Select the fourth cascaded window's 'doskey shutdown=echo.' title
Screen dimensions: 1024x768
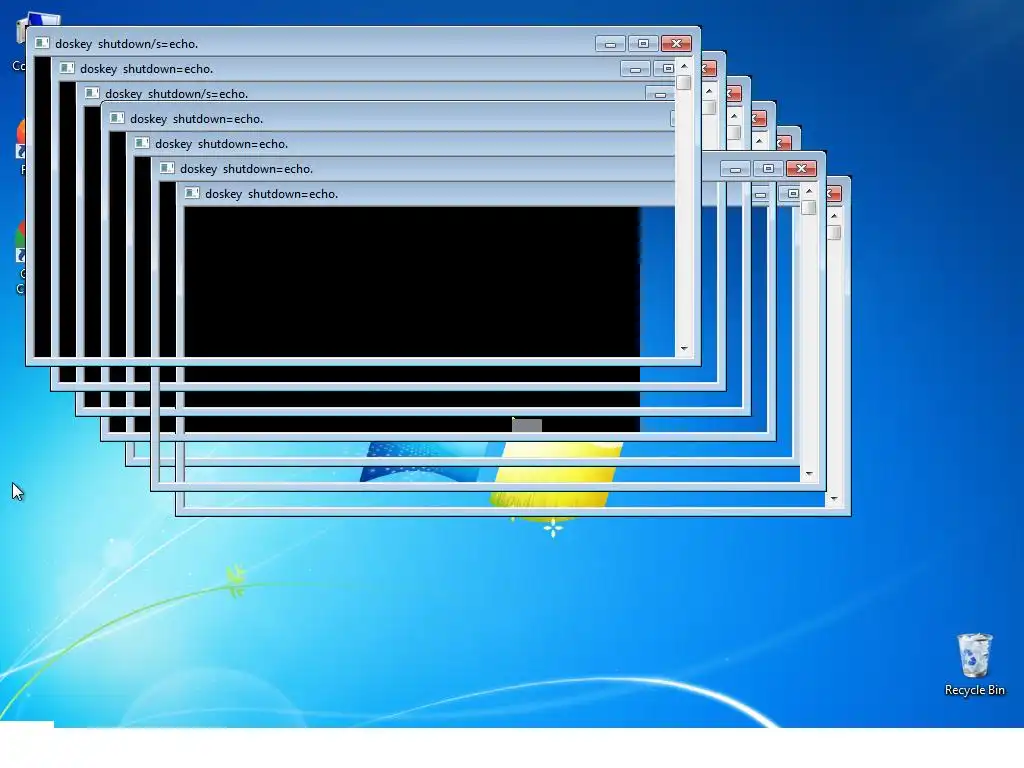[x=197, y=119]
